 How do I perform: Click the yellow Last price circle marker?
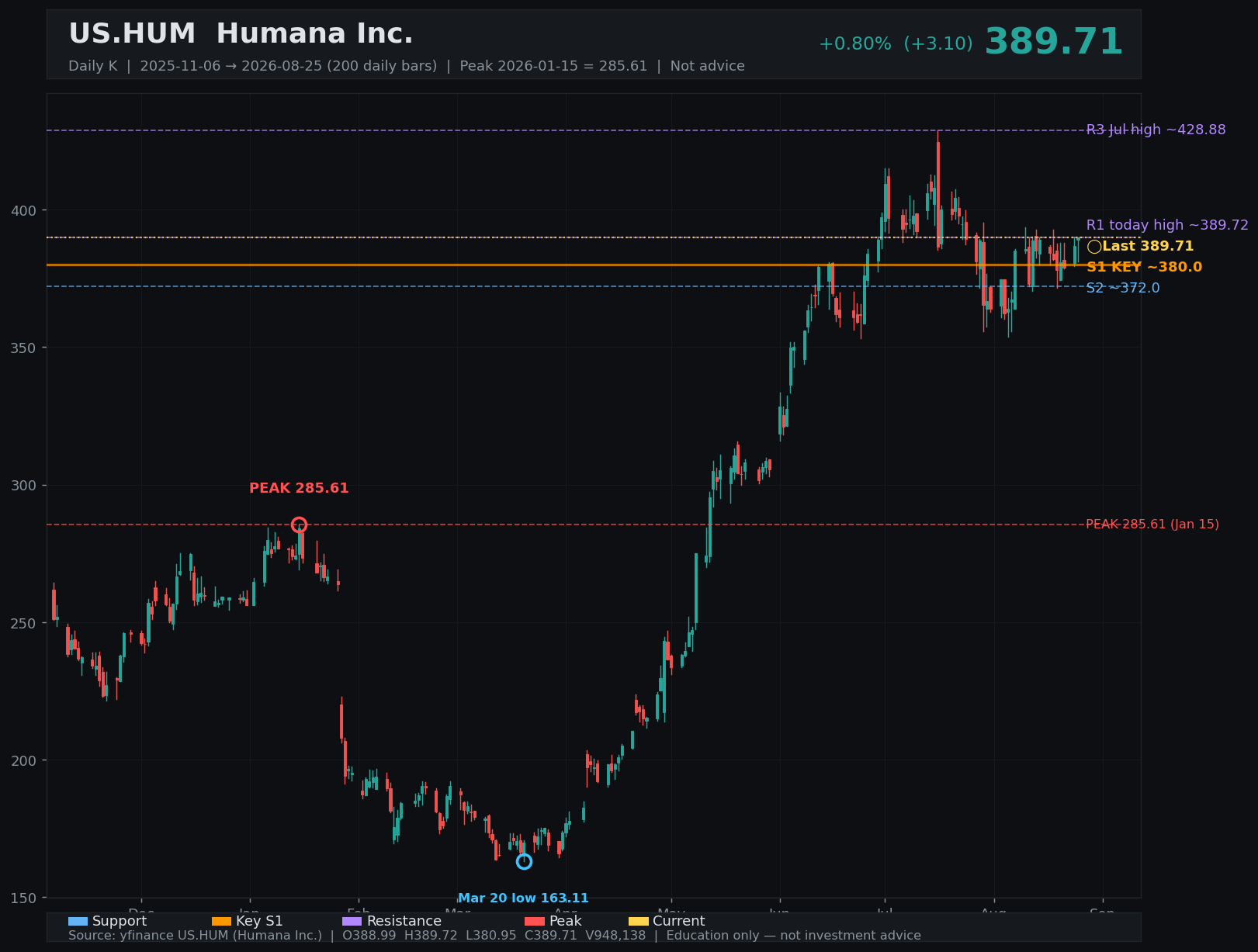tap(1094, 247)
